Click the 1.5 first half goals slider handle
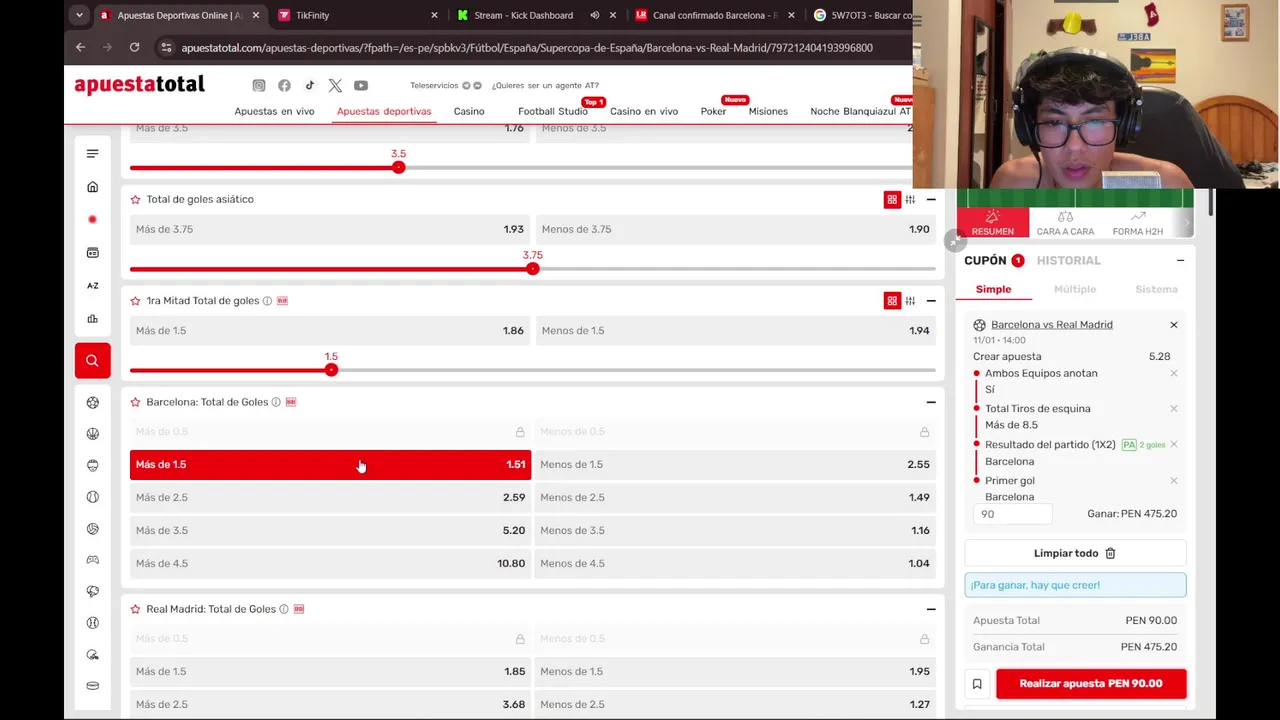Image resolution: width=1280 pixels, height=720 pixels. tap(331, 370)
